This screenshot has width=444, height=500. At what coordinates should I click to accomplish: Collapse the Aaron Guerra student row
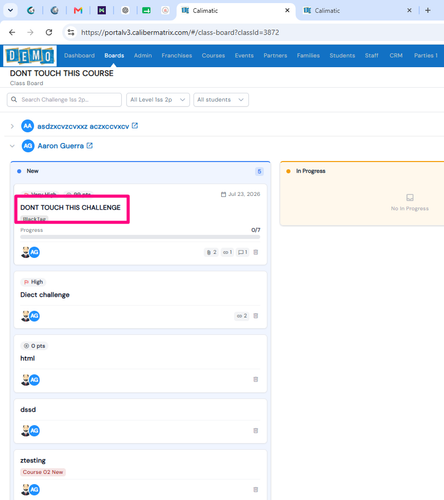pos(12,146)
